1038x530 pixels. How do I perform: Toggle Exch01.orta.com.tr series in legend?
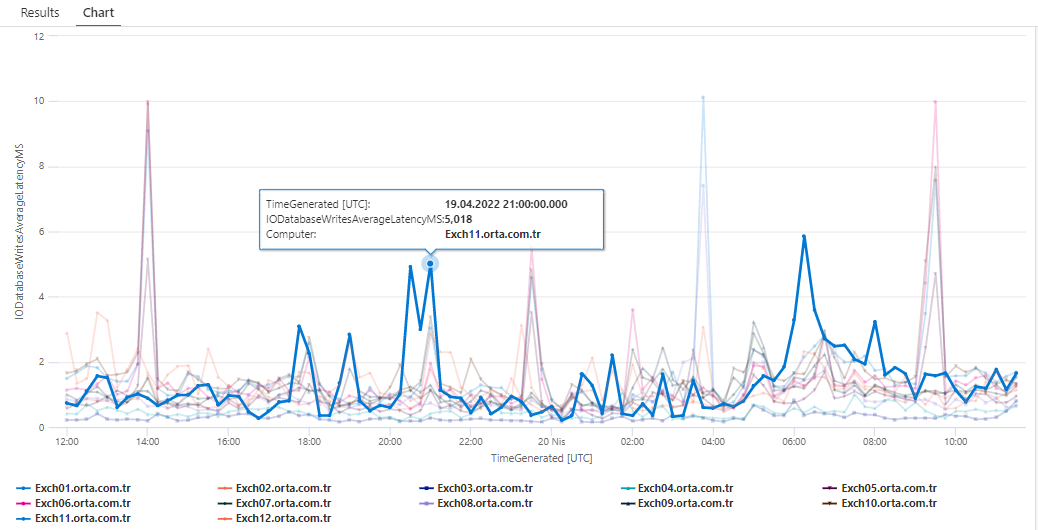coord(73,489)
